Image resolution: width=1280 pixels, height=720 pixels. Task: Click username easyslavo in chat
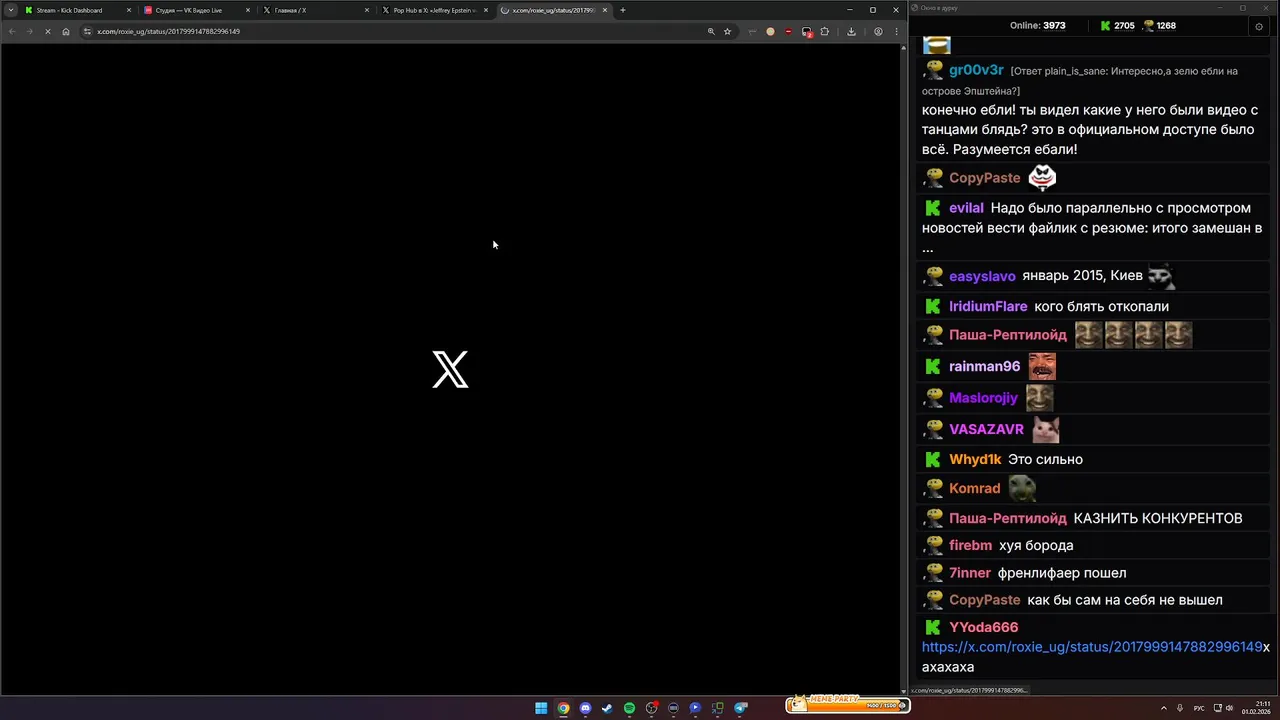pos(982,276)
